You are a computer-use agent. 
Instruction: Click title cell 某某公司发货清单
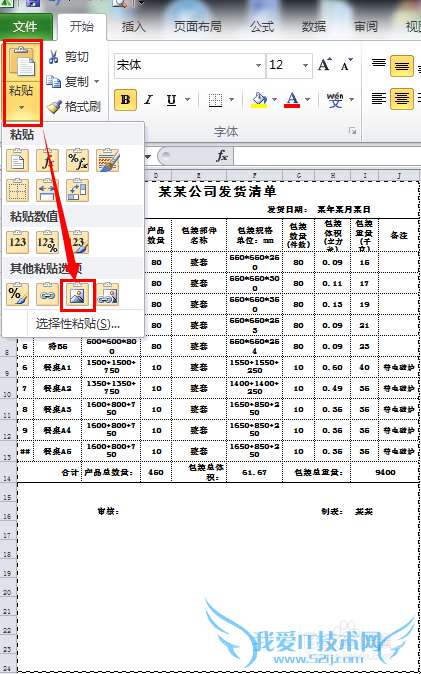[218, 191]
